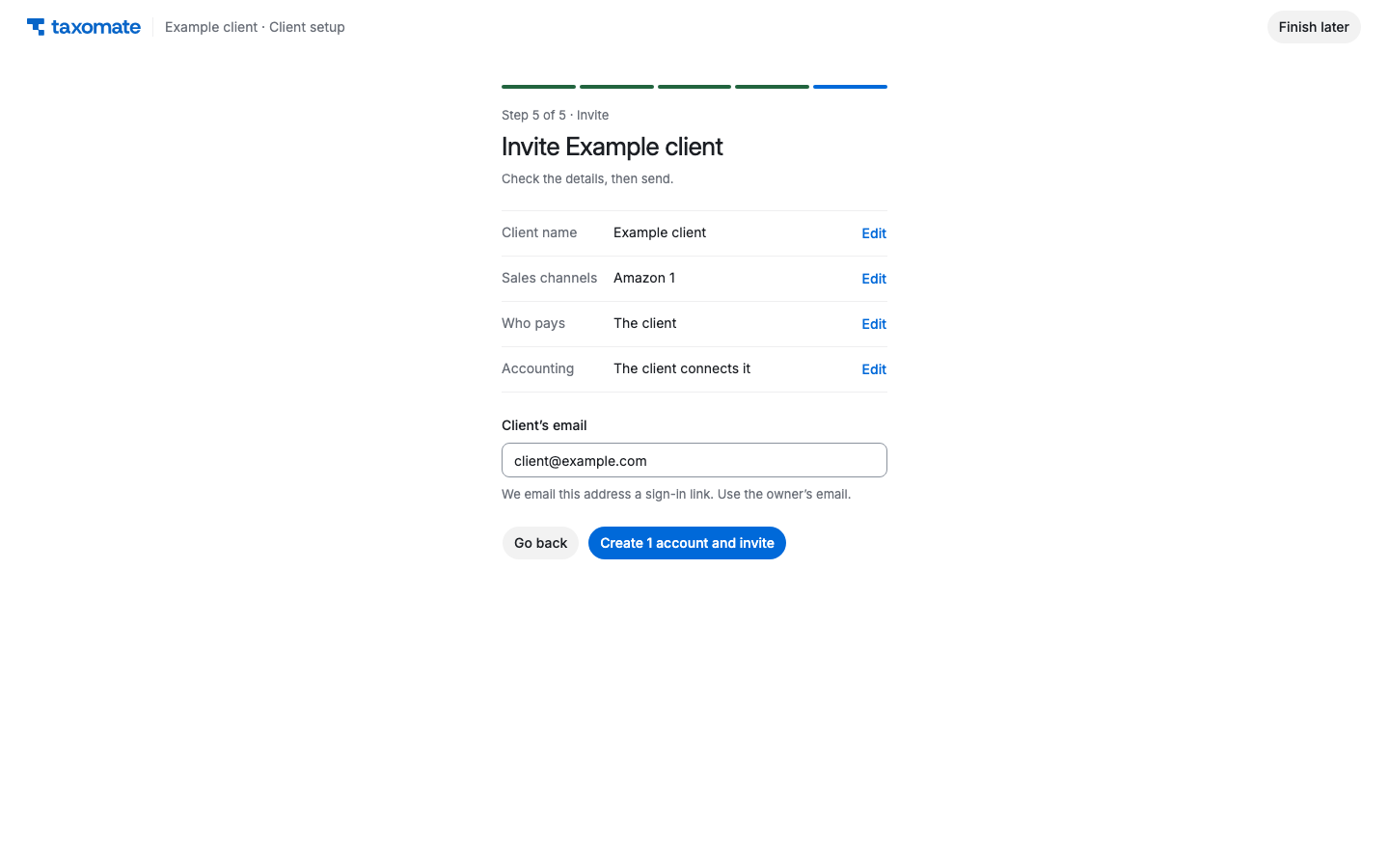The height and width of the screenshot is (868, 1389).
Task: Click the 'Client name' row label
Action: 539,232
